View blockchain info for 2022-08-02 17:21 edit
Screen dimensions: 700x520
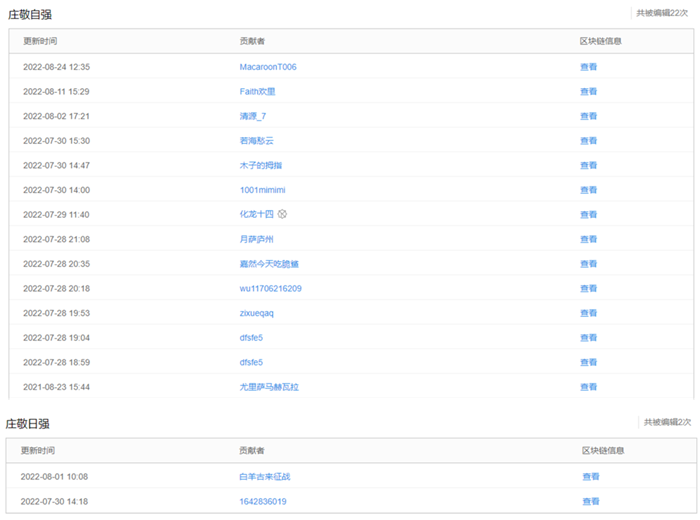point(589,116)
